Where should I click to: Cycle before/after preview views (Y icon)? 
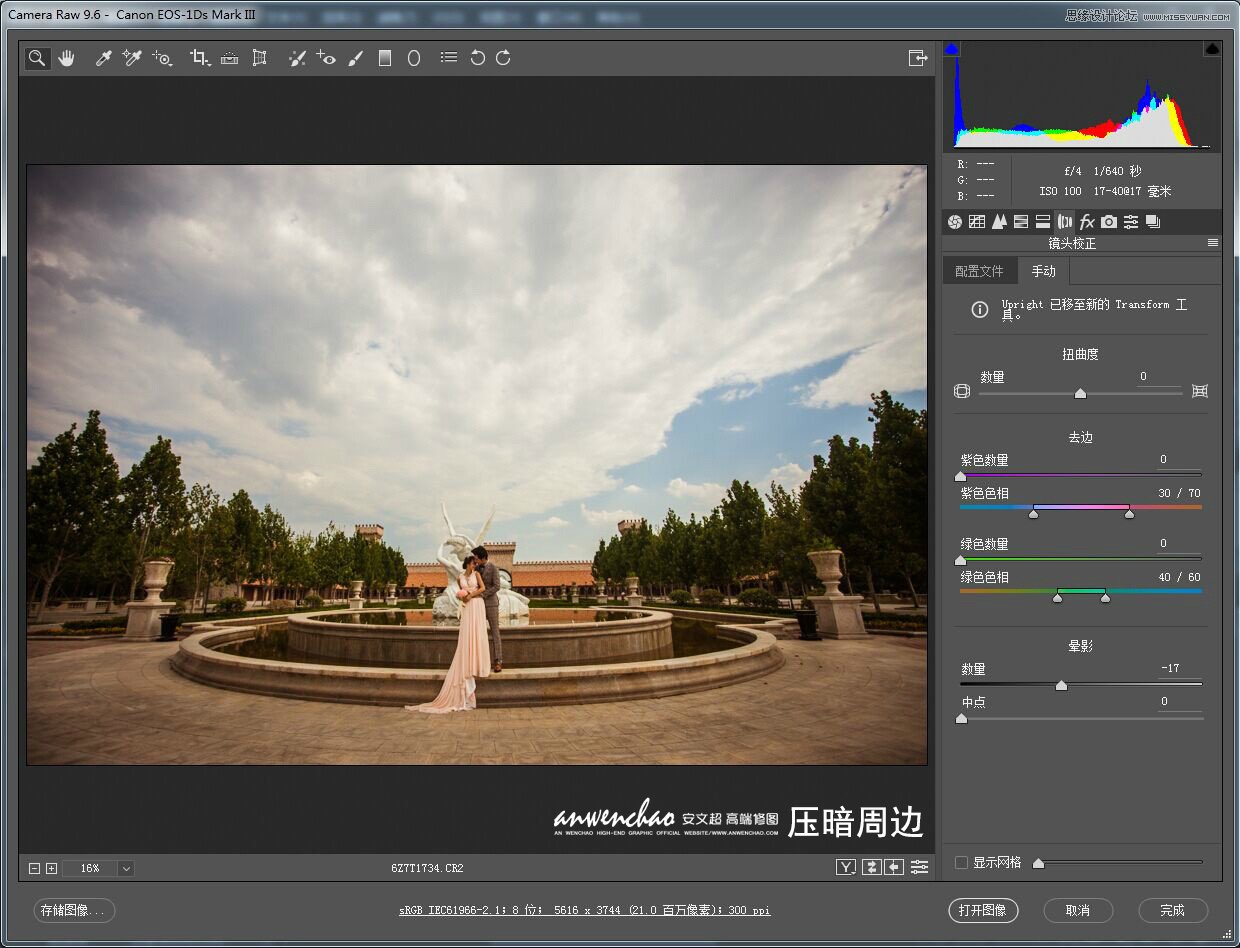point(846,867)
